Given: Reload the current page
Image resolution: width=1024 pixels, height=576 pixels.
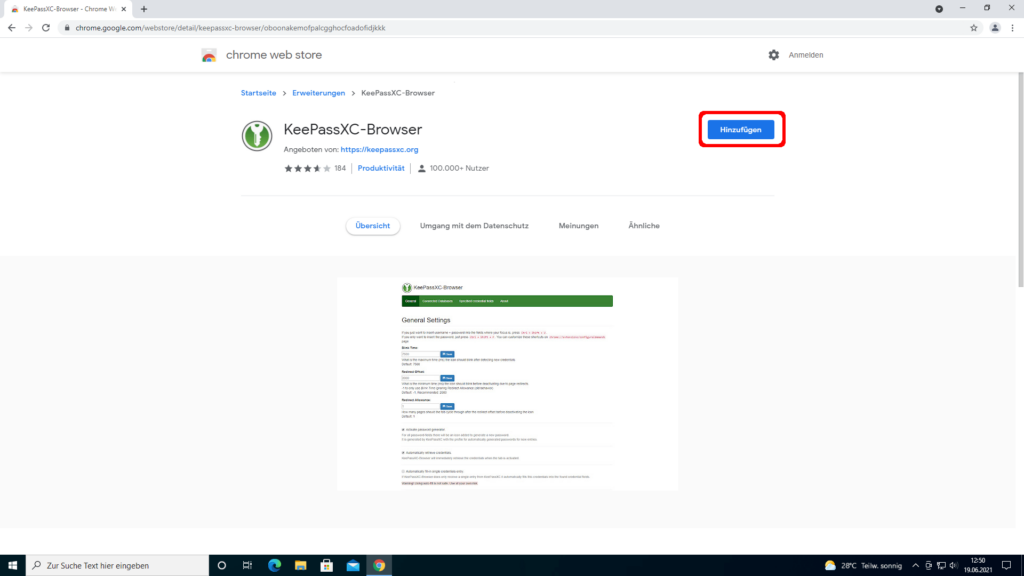Looking at the screenshot, I should coord(46,28).
